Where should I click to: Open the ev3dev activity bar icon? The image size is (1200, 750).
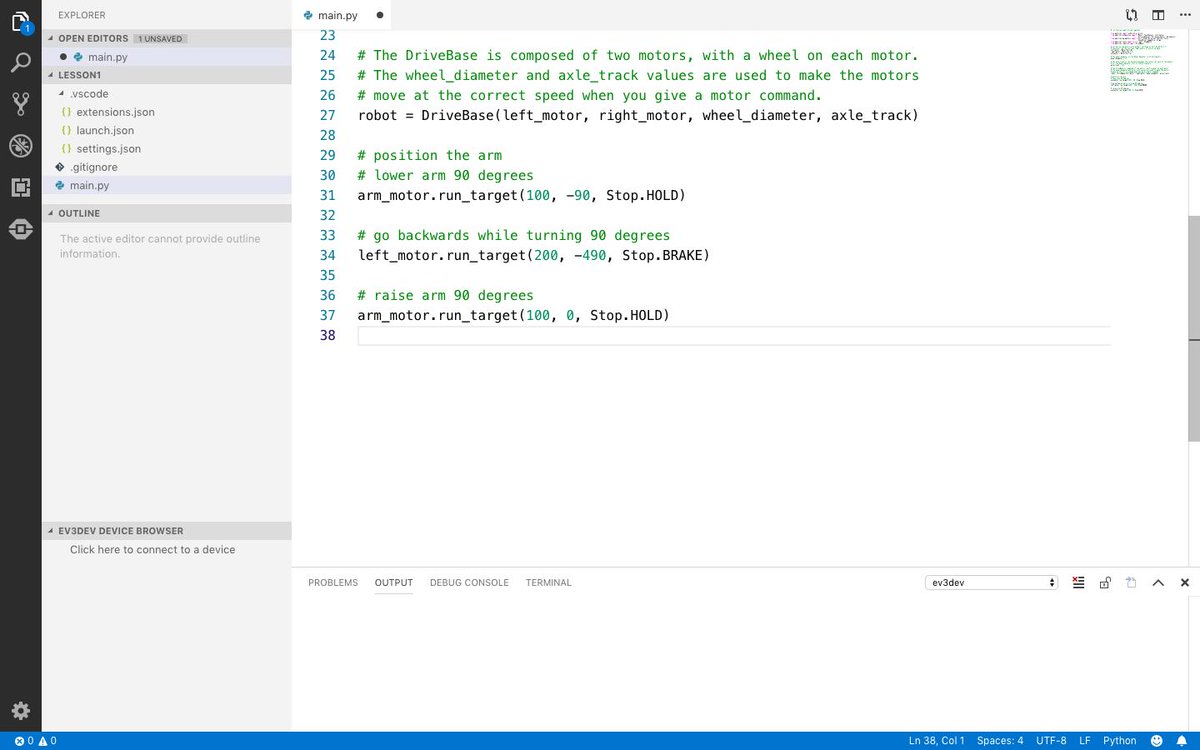coord(20,229)
